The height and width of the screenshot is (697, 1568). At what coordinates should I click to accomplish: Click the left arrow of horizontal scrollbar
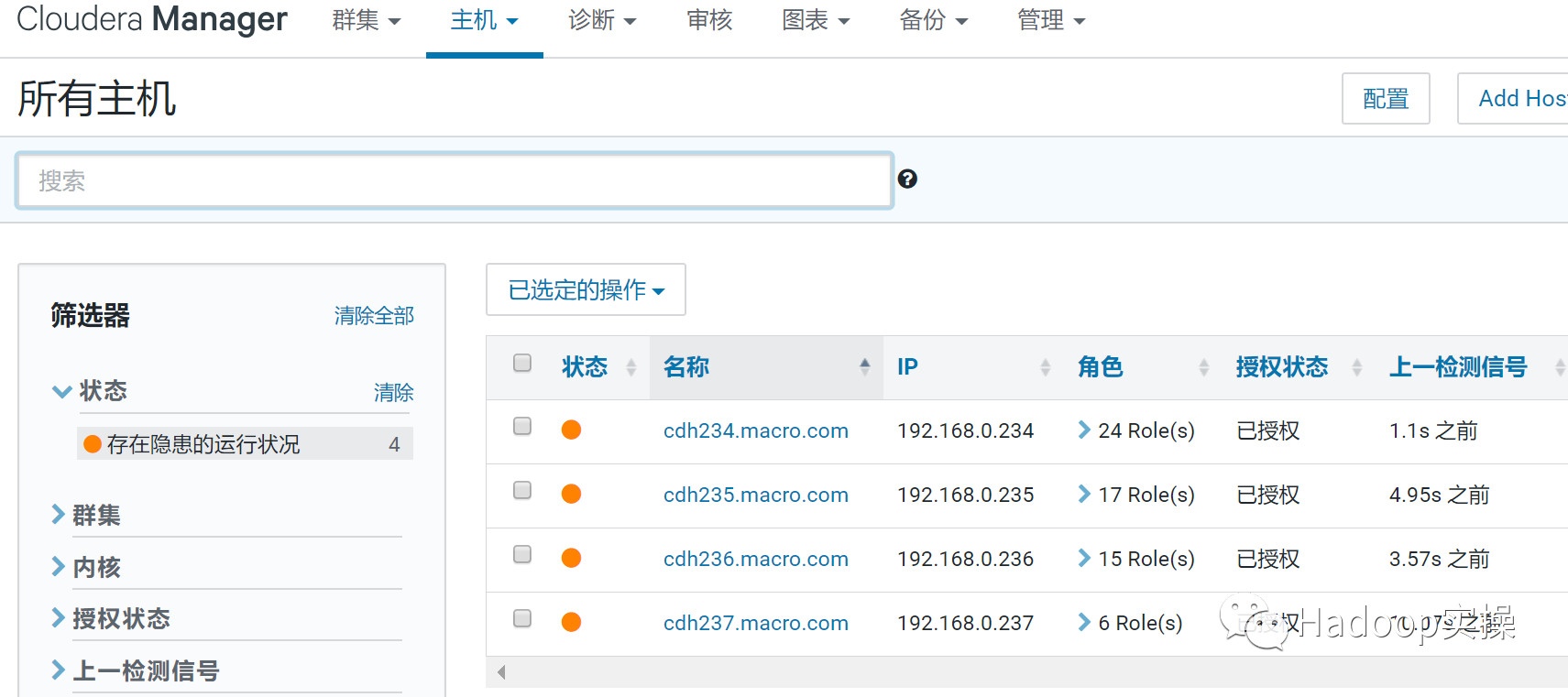[x=501, y=672]
